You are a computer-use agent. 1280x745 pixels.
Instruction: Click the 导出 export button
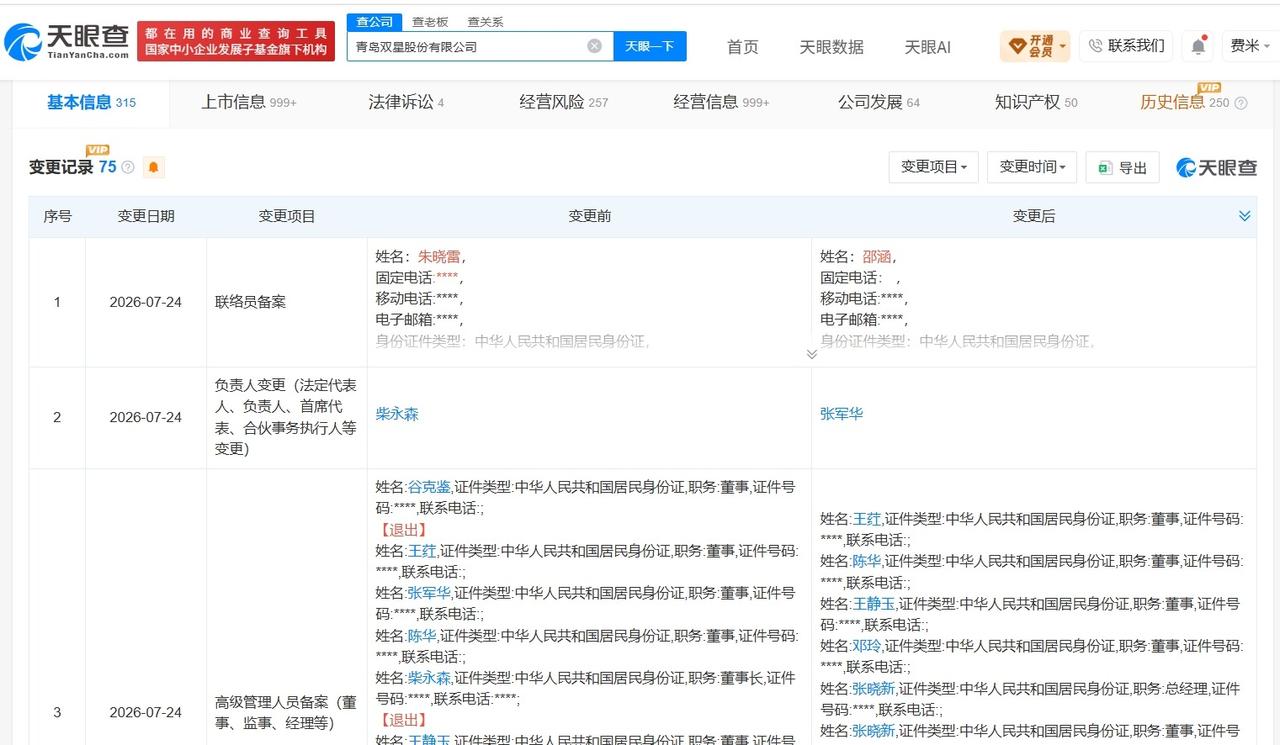pyautogui.click(x=1122, y=167)
